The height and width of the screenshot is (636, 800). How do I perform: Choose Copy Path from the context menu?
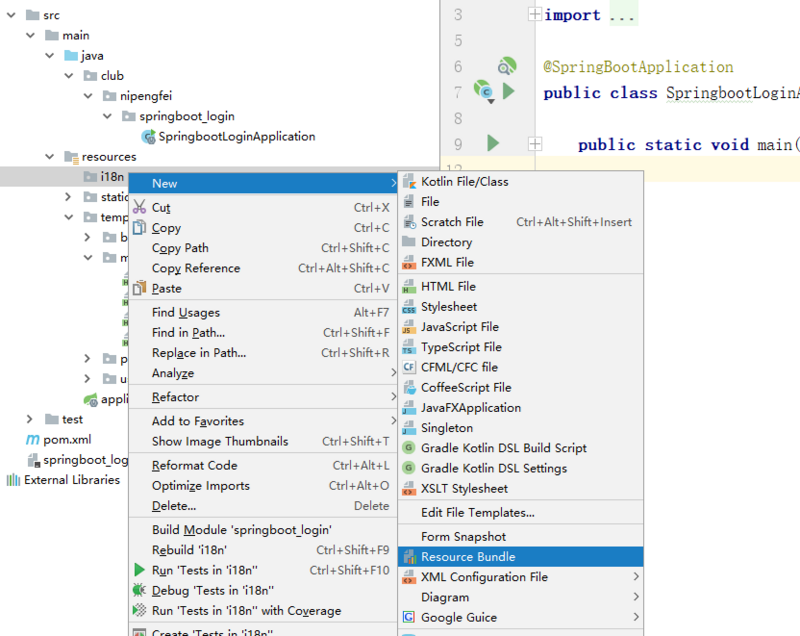click(x=180, y=248)
